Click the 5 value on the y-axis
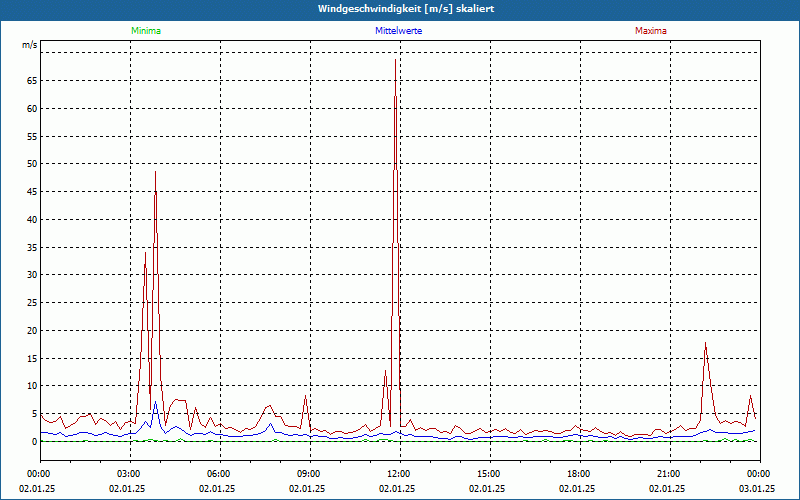The width and height of the screenshot is (800, 500). point(35,414)
